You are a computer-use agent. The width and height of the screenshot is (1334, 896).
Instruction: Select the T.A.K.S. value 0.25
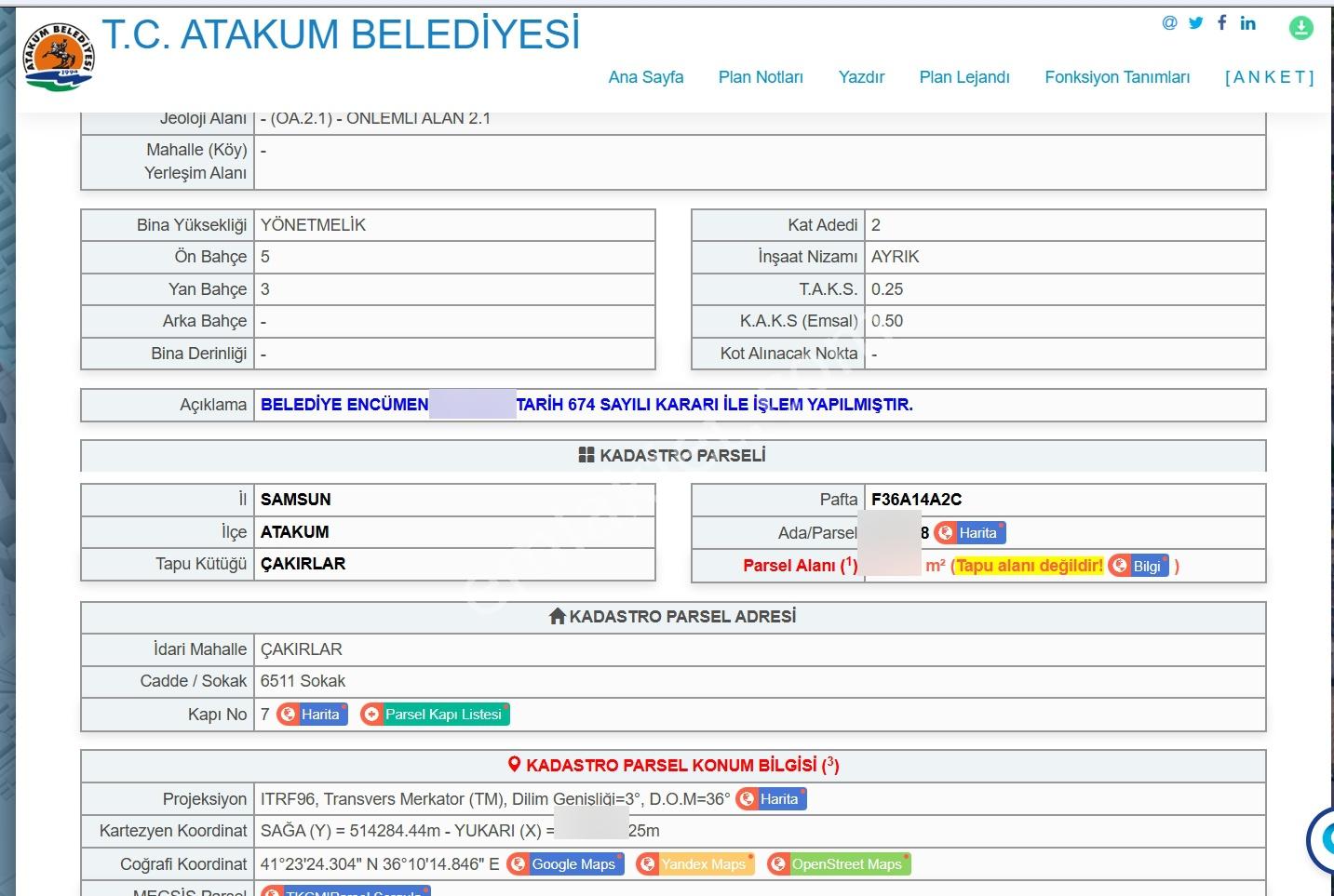887,289
